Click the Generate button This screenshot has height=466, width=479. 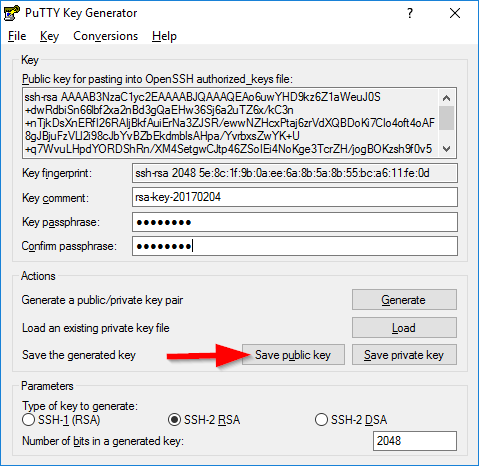(x=404, y=300)
